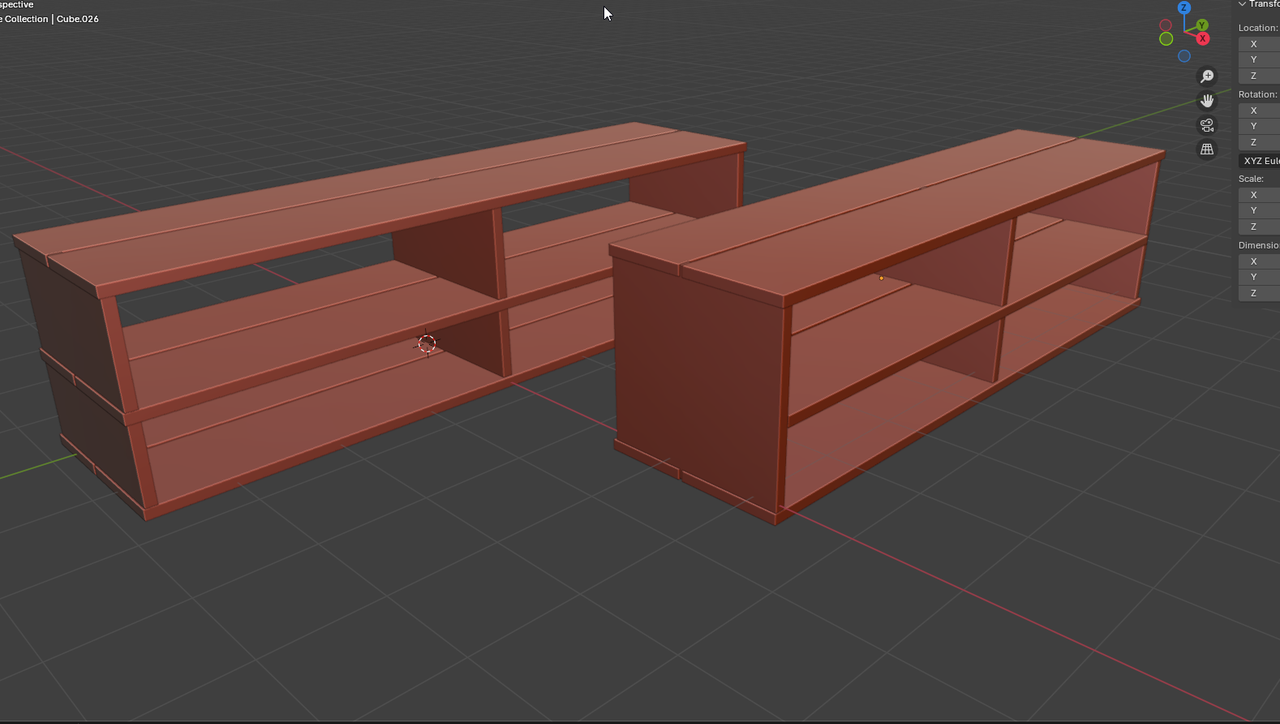Click the Dimensions Z field
Screen dimensions: 1280x724
(x=1260, y=293)
